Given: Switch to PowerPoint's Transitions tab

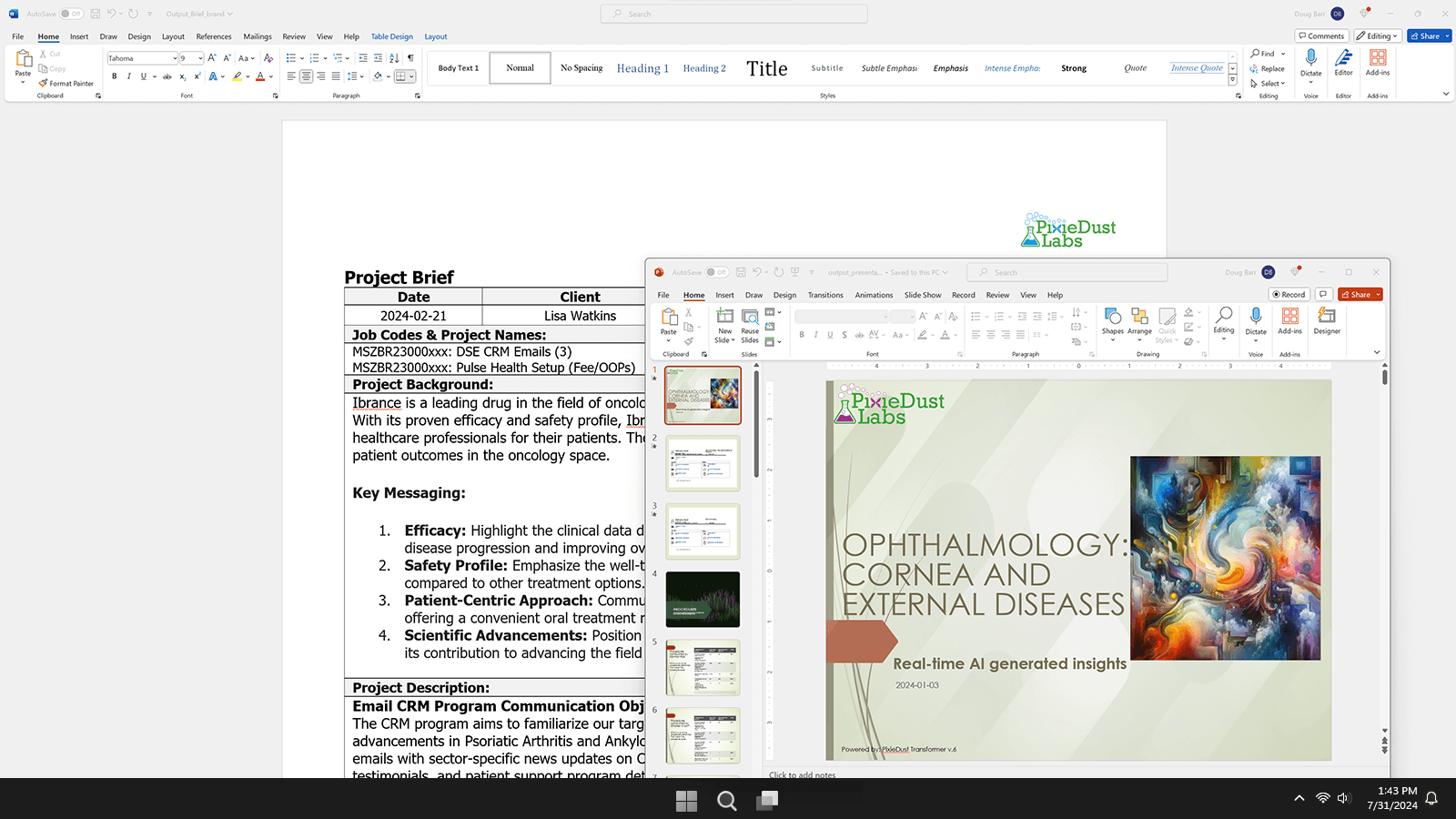Looking at the screenshot, I should coord(824,295).
